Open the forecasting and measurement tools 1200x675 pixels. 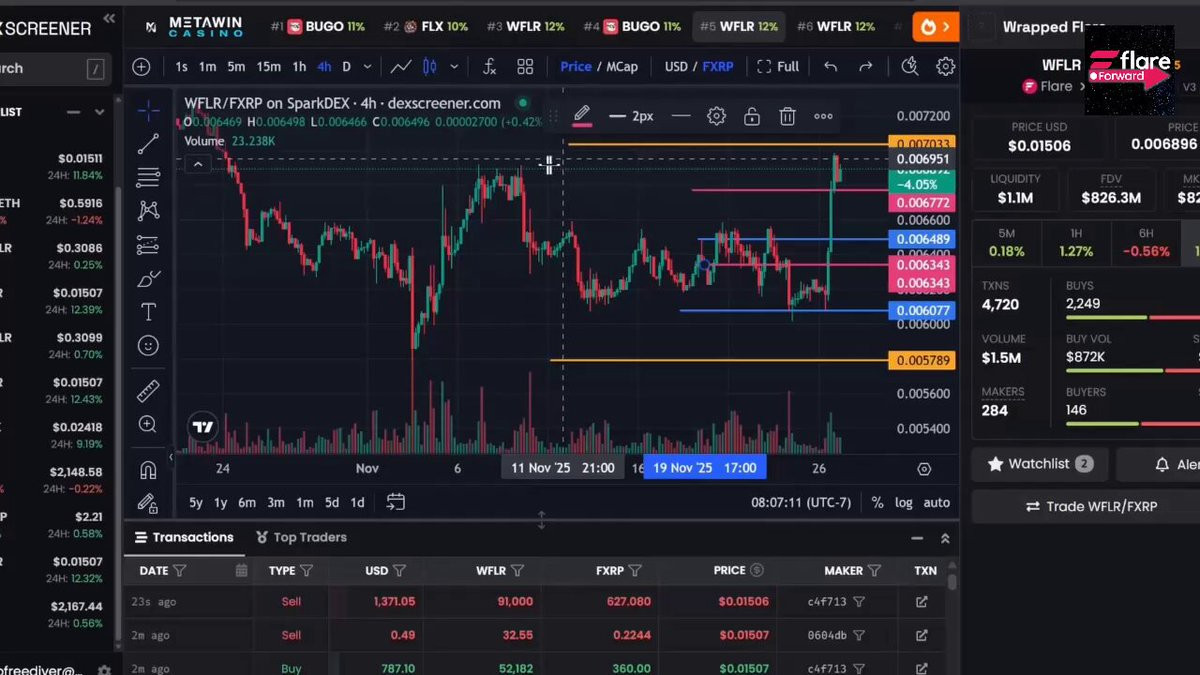(148, 245)
